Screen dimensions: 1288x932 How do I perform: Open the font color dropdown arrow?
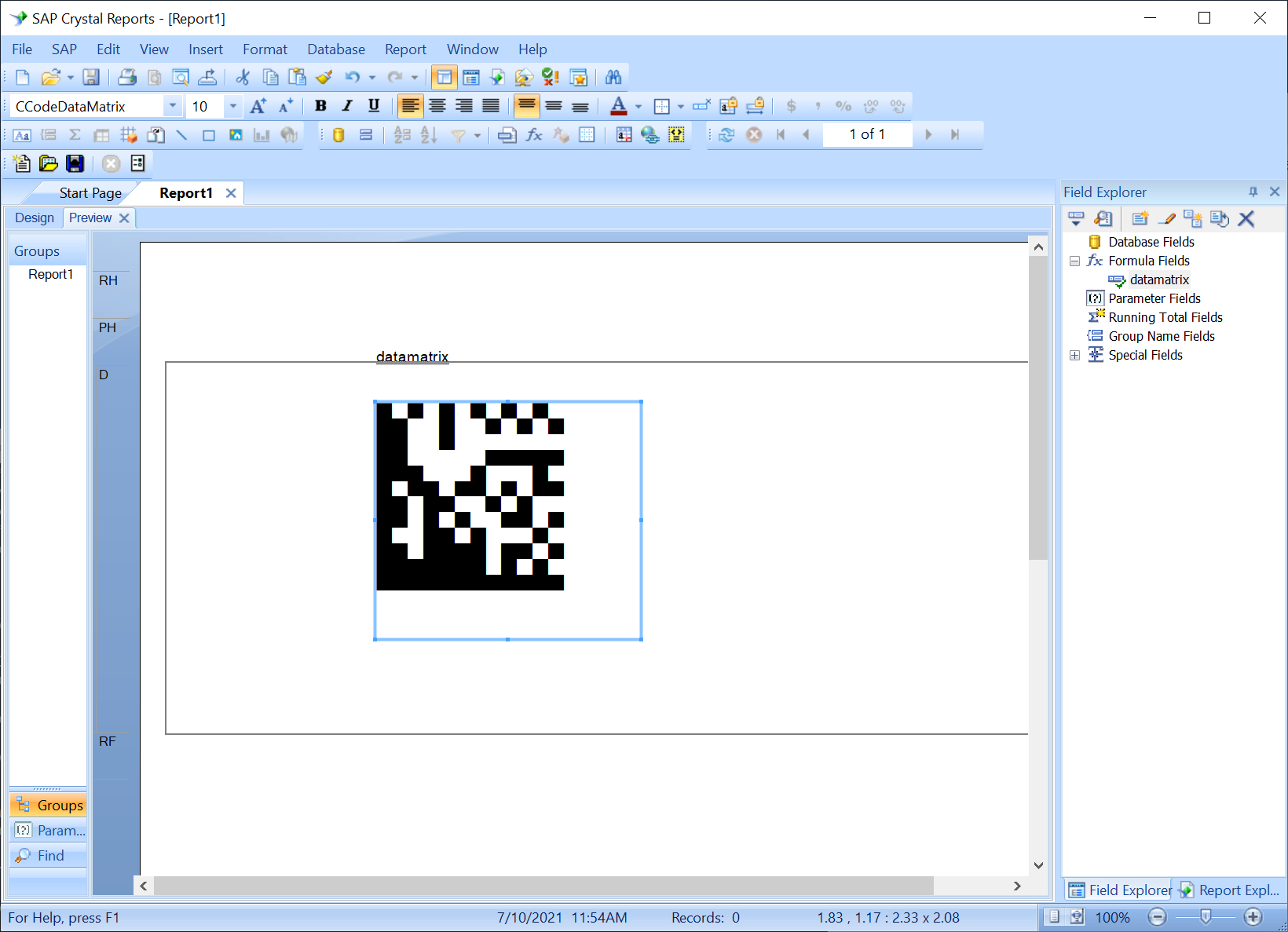(x=639, y=106)
